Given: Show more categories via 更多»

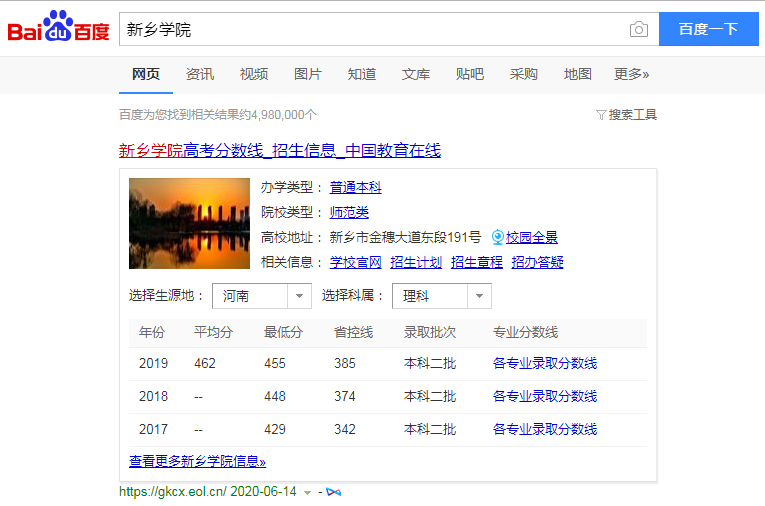Looking at the screenshot, I should coord(631,74).
